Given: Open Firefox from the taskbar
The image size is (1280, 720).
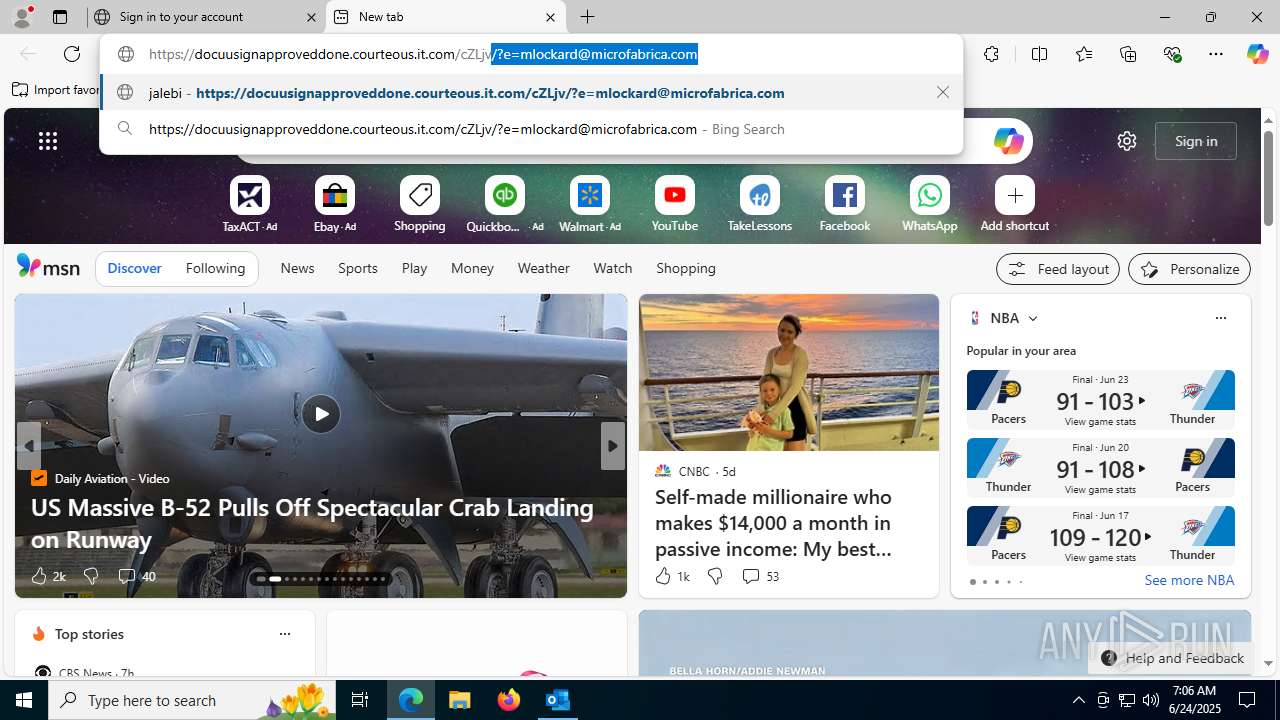Looking at the screenshot, I should 509,700.
